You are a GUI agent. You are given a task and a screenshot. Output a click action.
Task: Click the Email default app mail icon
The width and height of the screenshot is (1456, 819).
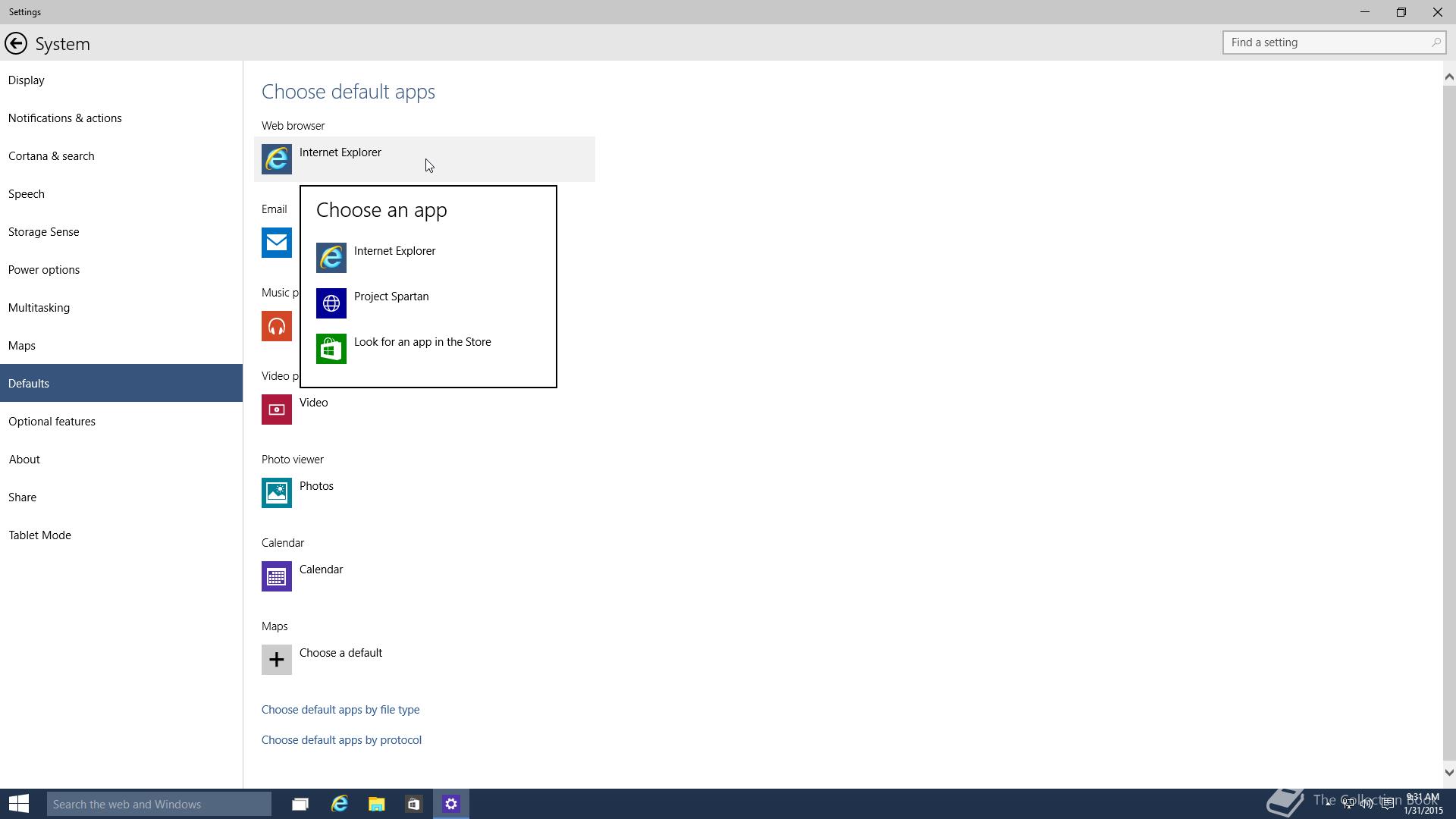[277, 243]
